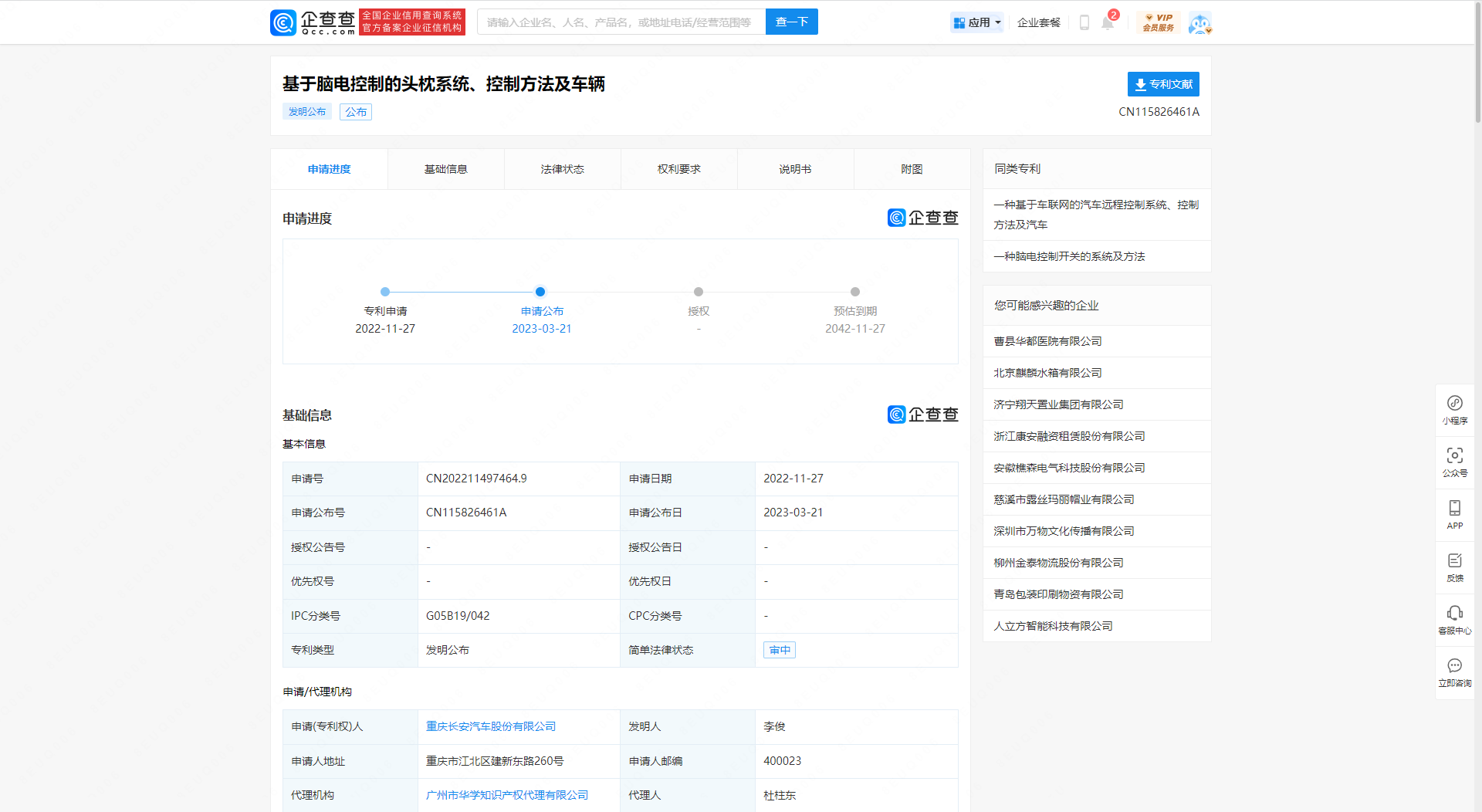
Task: Click the 申请公布 timeline dot
Action: [540, 292]
